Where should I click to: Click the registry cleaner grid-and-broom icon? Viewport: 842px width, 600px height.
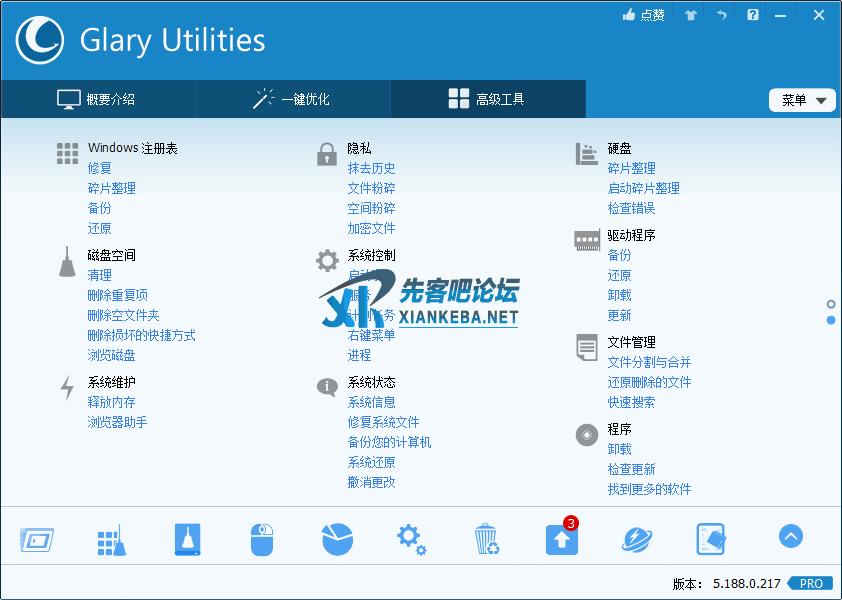click(x=111, y=540)
